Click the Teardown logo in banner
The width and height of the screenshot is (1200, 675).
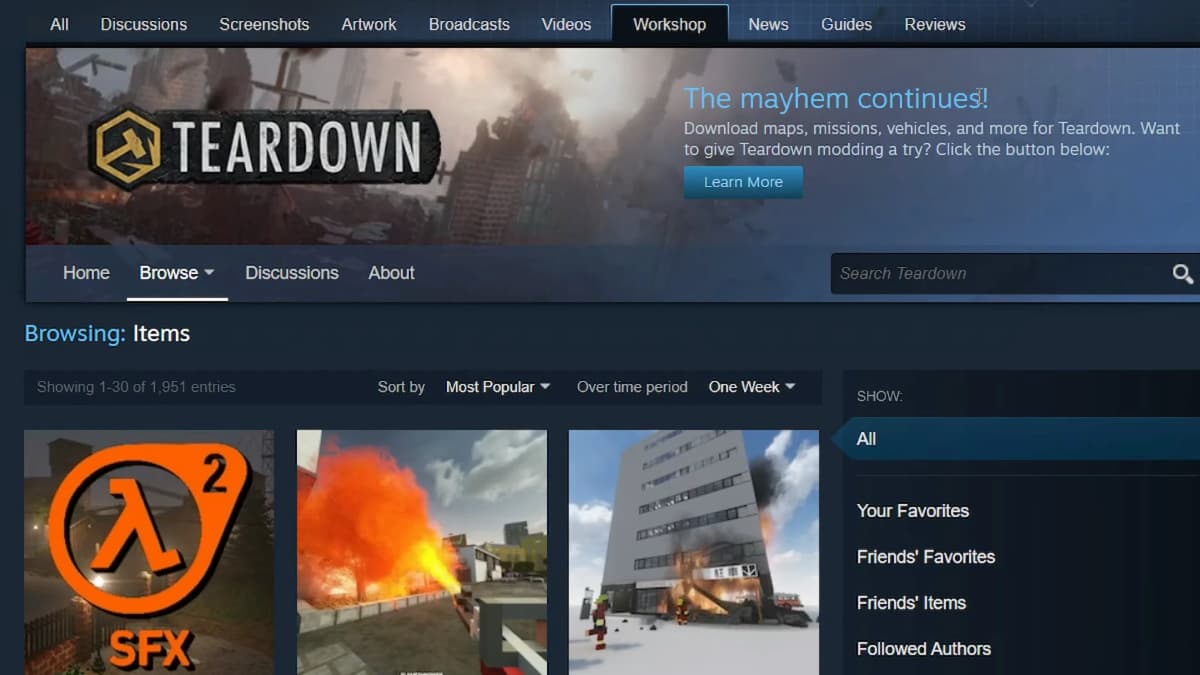[x=264, y=150]
